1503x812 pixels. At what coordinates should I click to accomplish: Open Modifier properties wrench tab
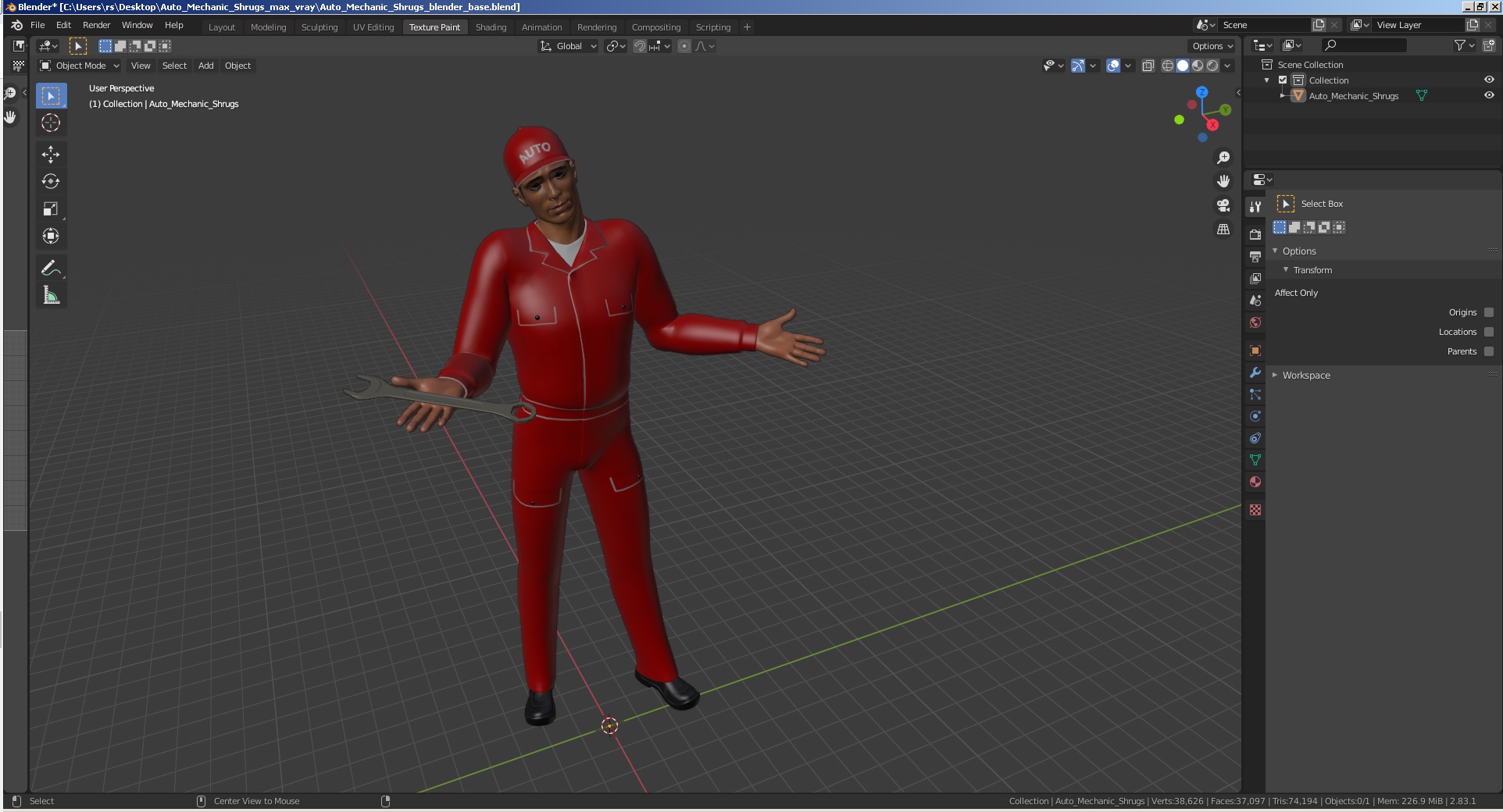1255,372
